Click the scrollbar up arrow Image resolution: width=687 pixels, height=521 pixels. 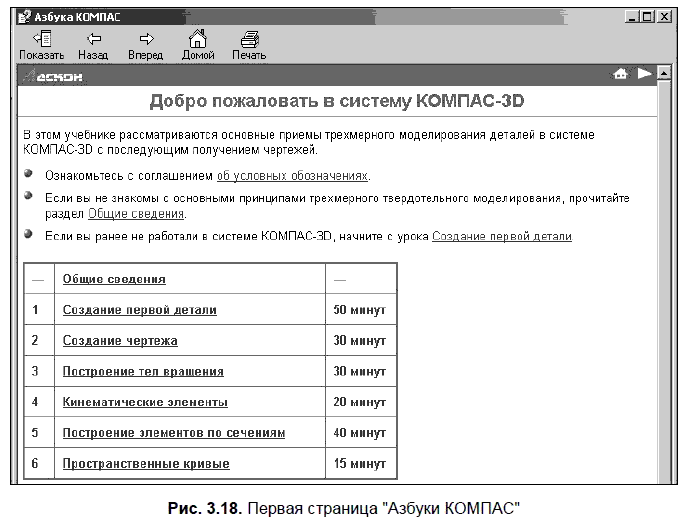tap(664, 72)
